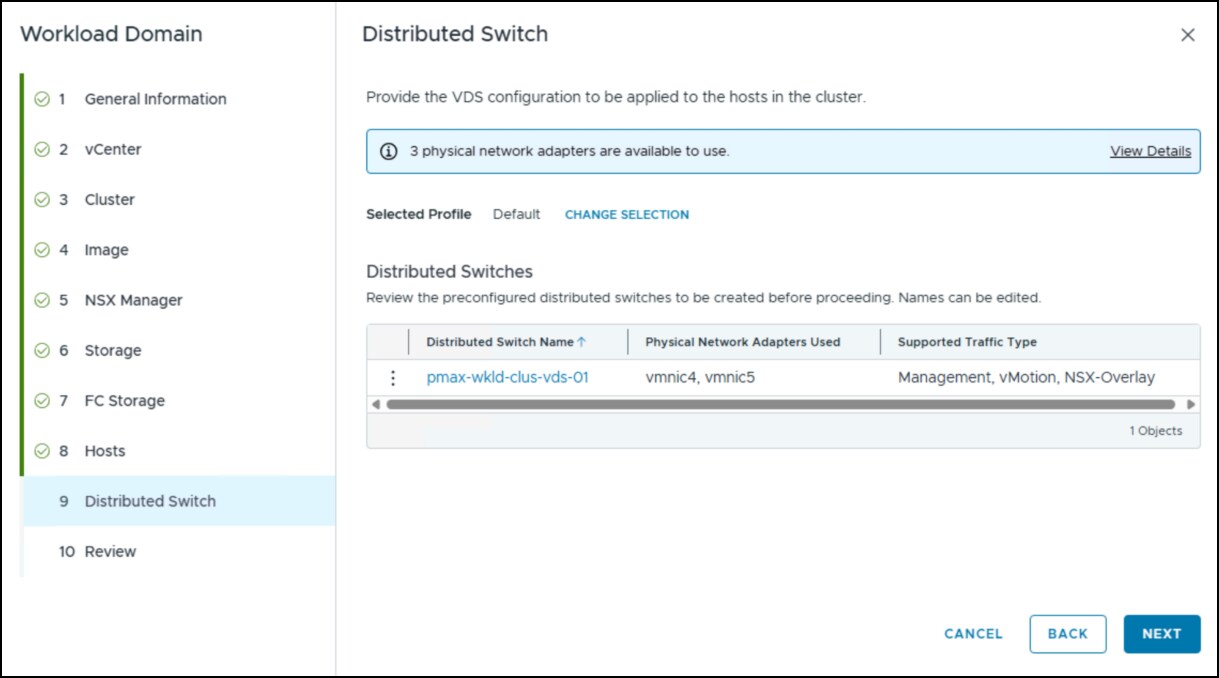Open View Details link
Viewport: 1219px width, 678px height.
tap(1150, 152)
